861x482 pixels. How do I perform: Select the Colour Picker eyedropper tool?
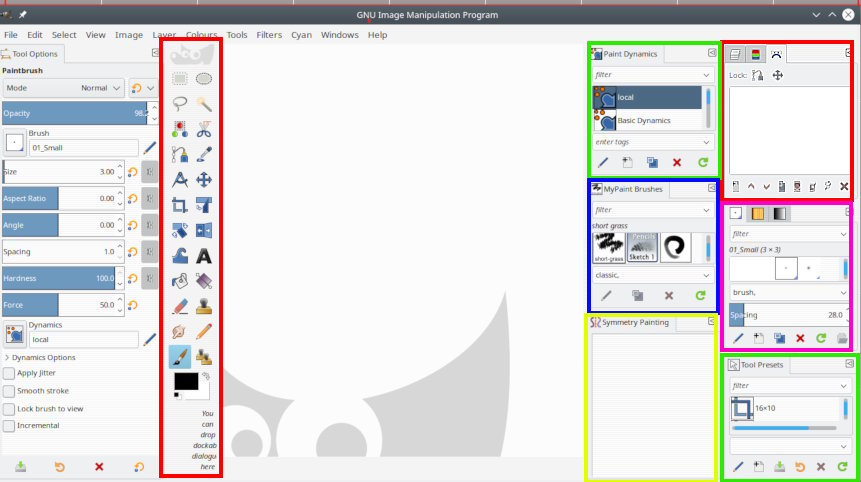[204, 155]
